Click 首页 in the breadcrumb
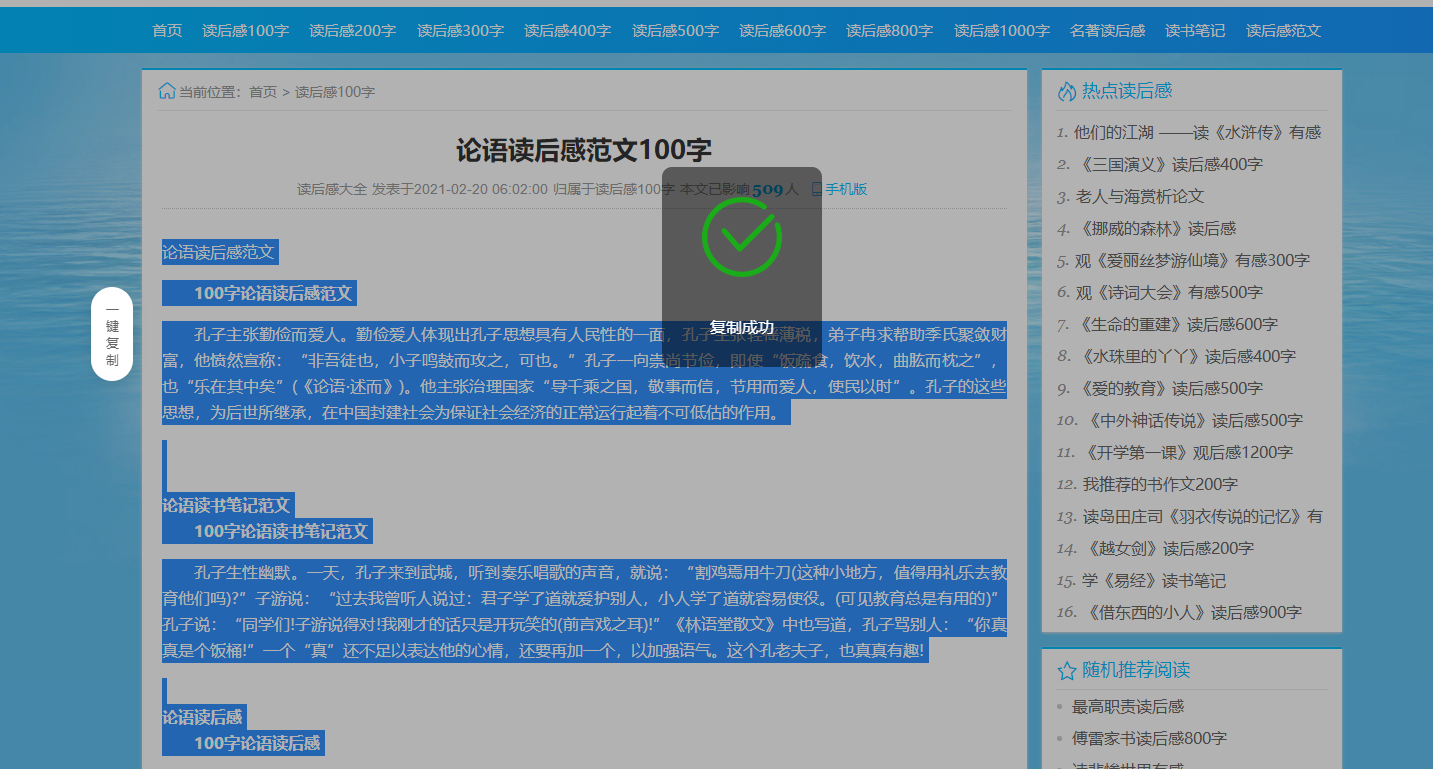The height and width of the screenshot is (769, 1433). pos(263,92)
